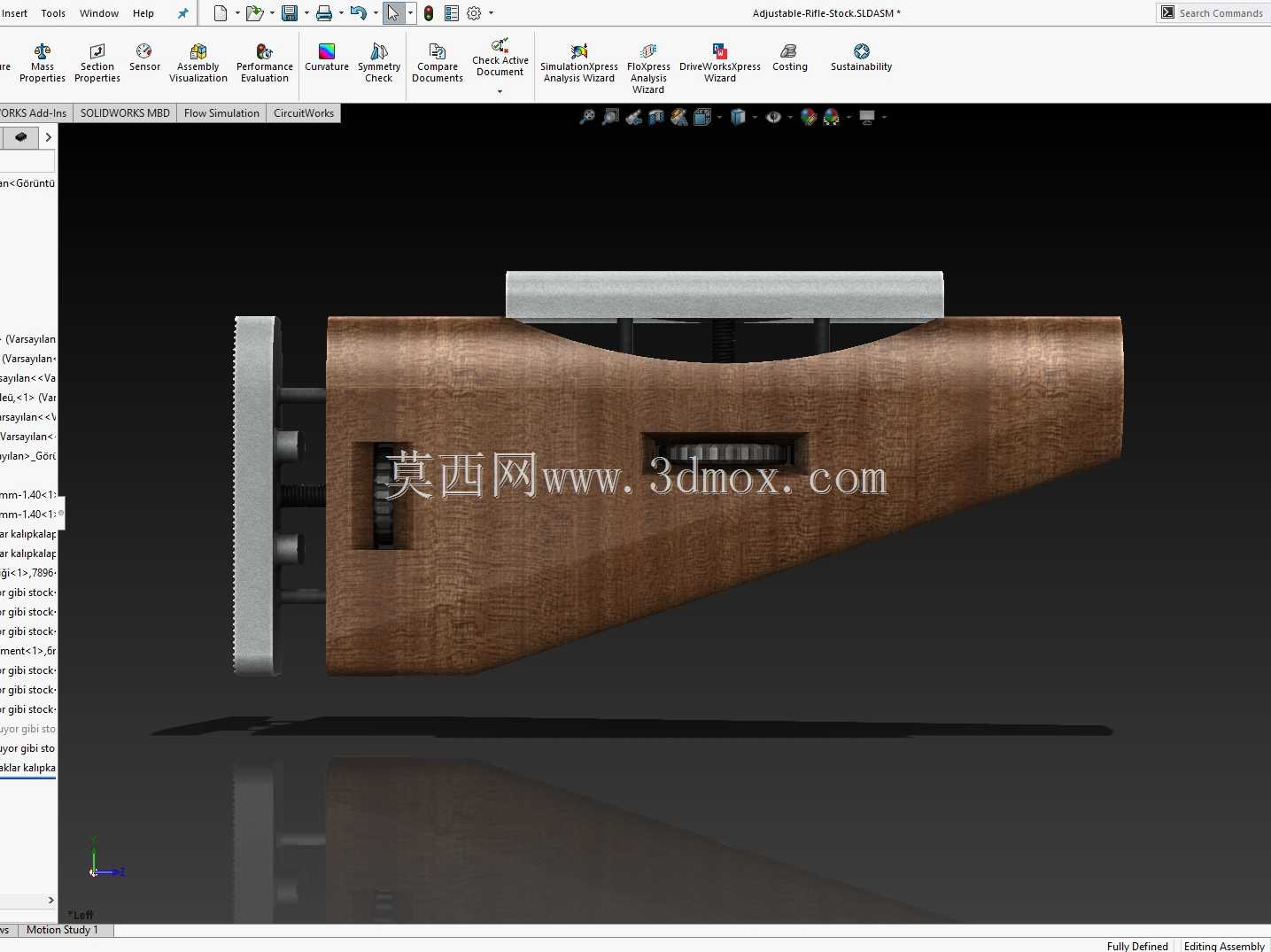This screenshot has height=952, width=1271.
Task: Expand Check Active Document dropdown arrow
Action: click(x=500, y=91)
